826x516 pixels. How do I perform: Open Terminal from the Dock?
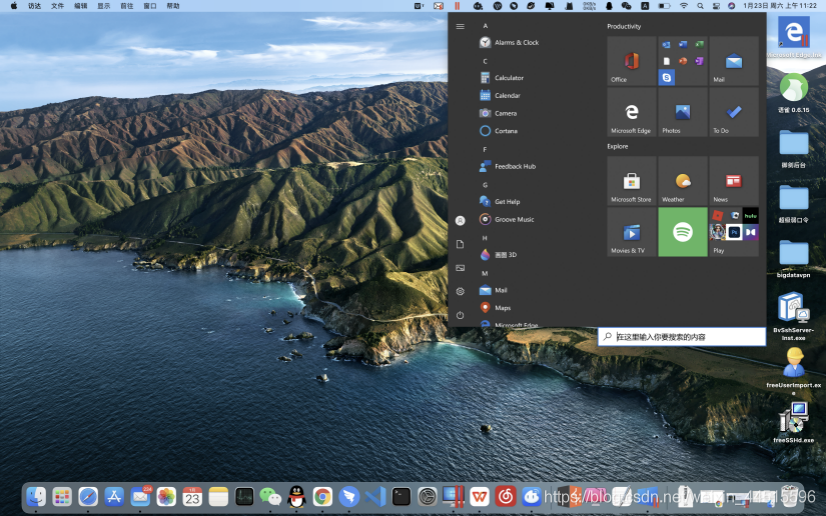(401, 497)
